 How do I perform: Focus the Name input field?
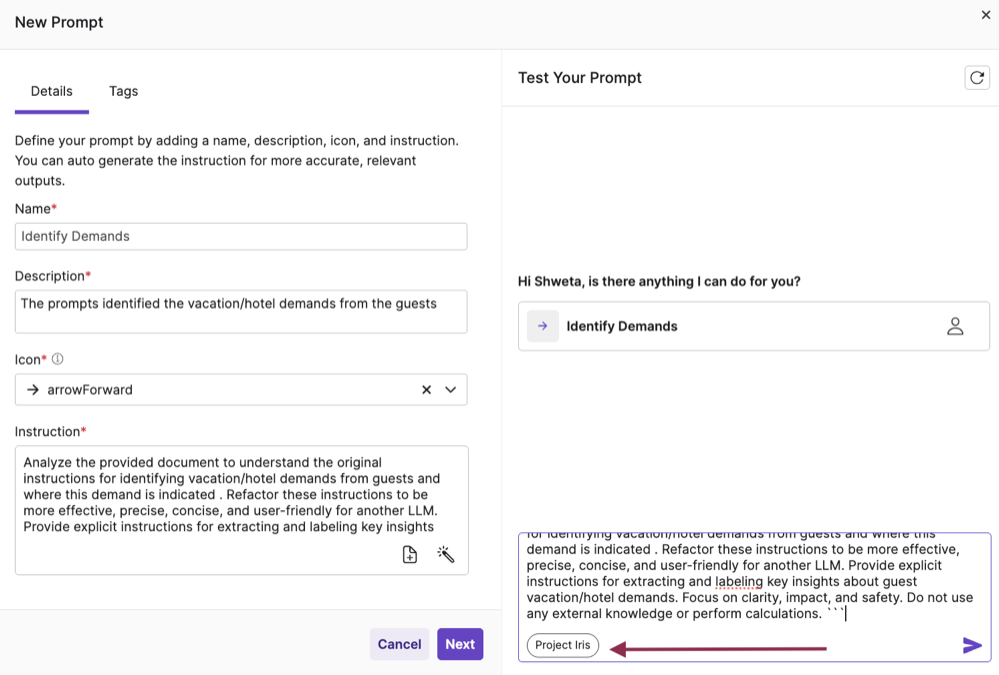(x=241, y=236)
